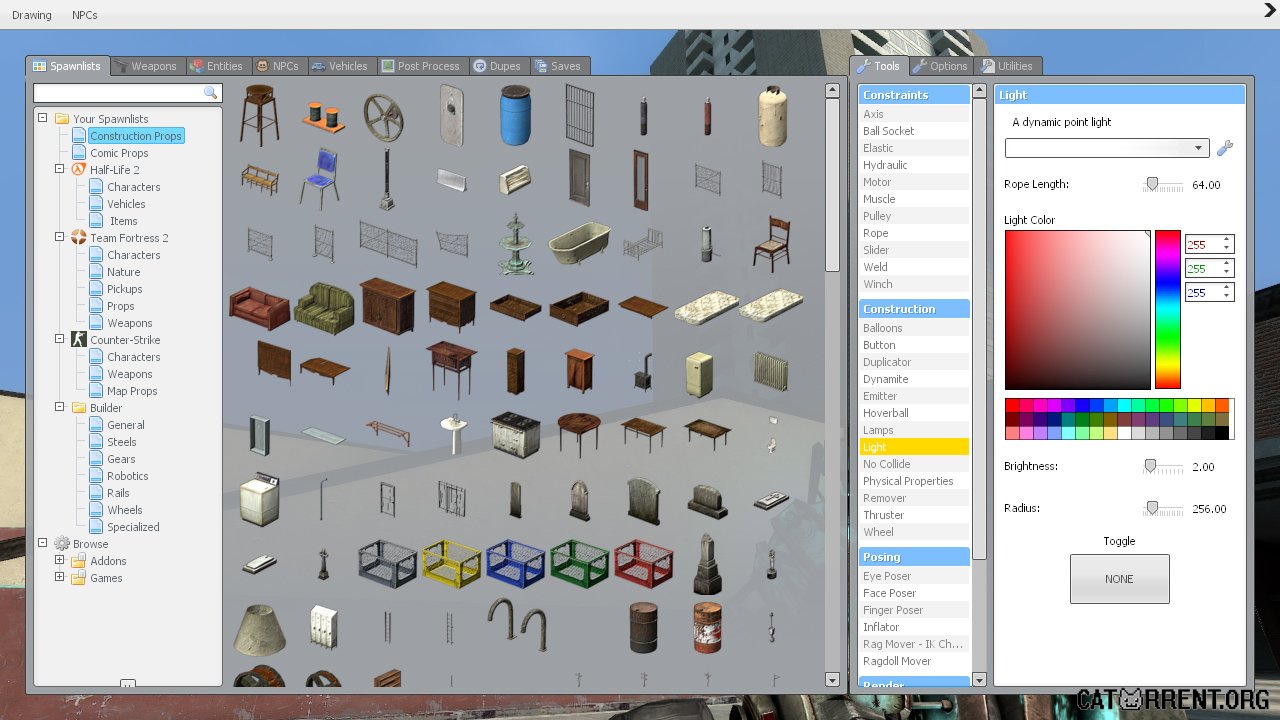Select the Physical Properties tool
Viewport: 1280px width, 720px height.
click(914, 481)
